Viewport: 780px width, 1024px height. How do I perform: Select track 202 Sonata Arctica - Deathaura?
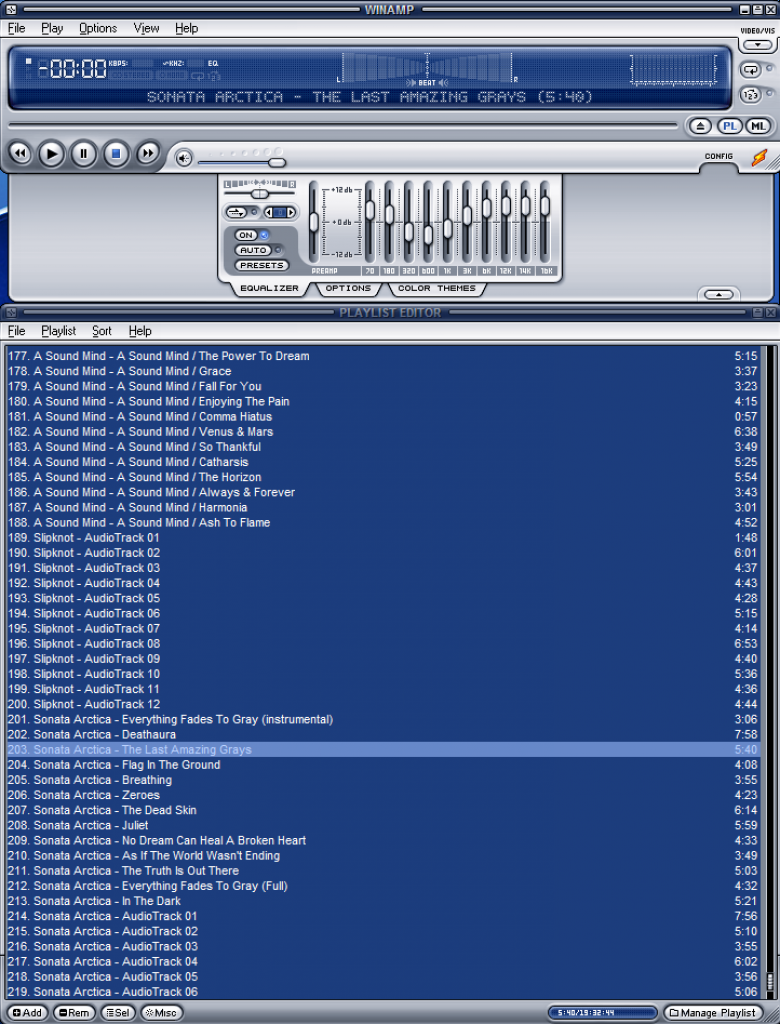tap(383, 735)
